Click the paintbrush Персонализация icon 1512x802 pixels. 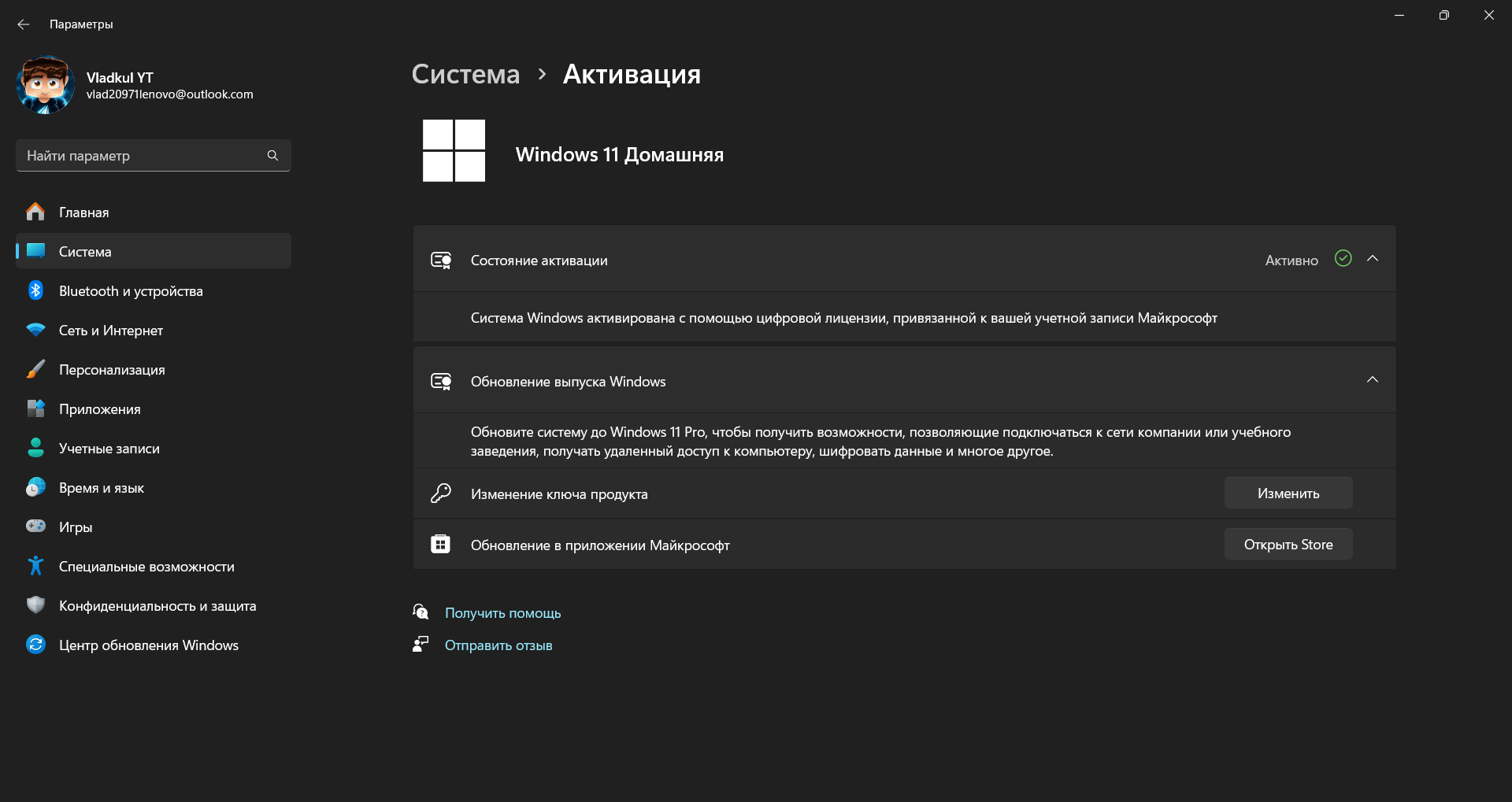[35, 369]
